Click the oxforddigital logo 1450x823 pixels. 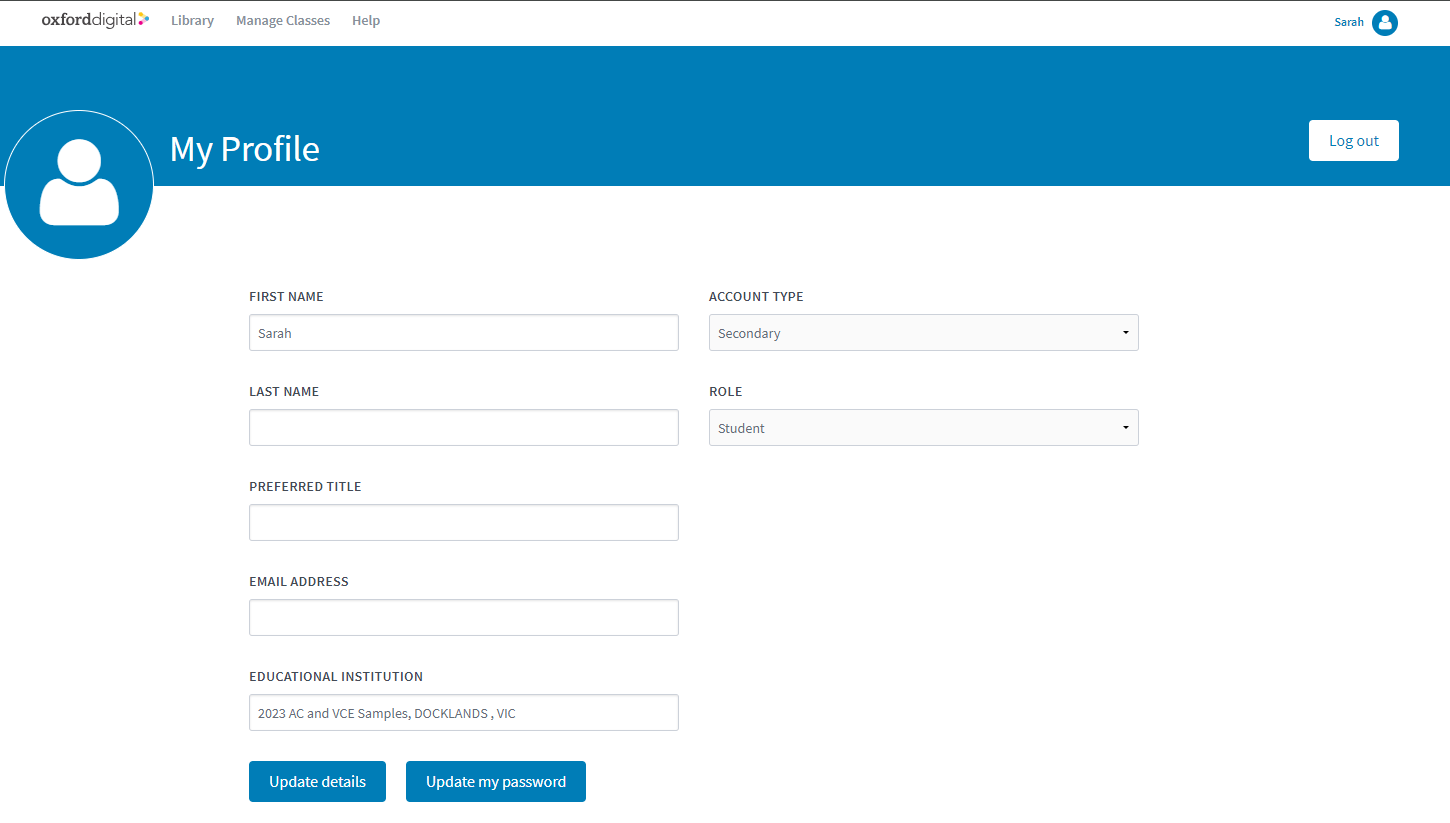click(95, 18)
